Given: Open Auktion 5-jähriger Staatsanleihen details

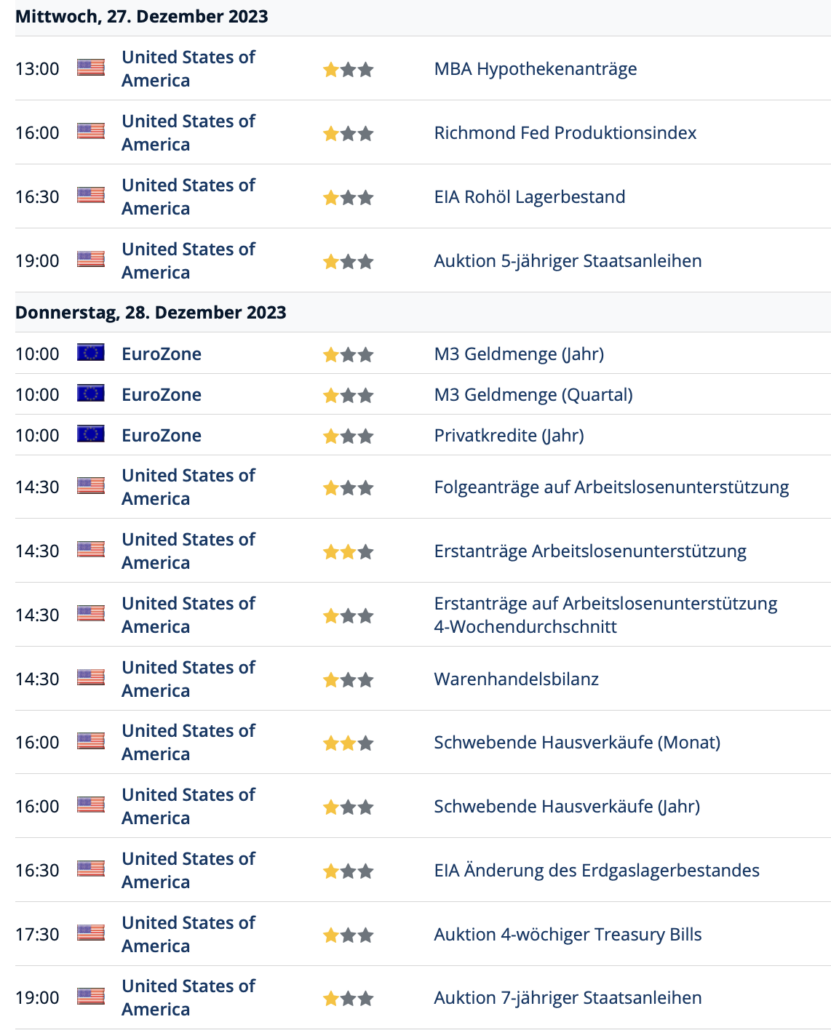Looking at the screenshot, I should tap(568, 261).
